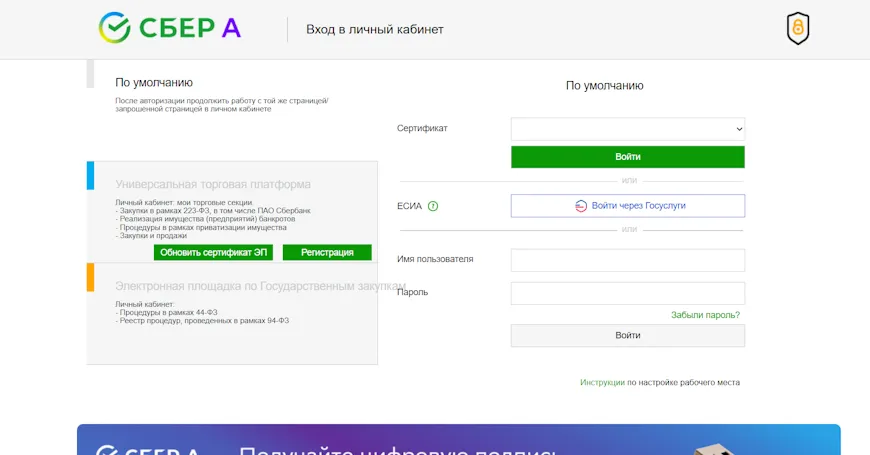Open the Сертификат dropdown list
This screenshot has width=870, height=455.
click(x=627, y=129)
